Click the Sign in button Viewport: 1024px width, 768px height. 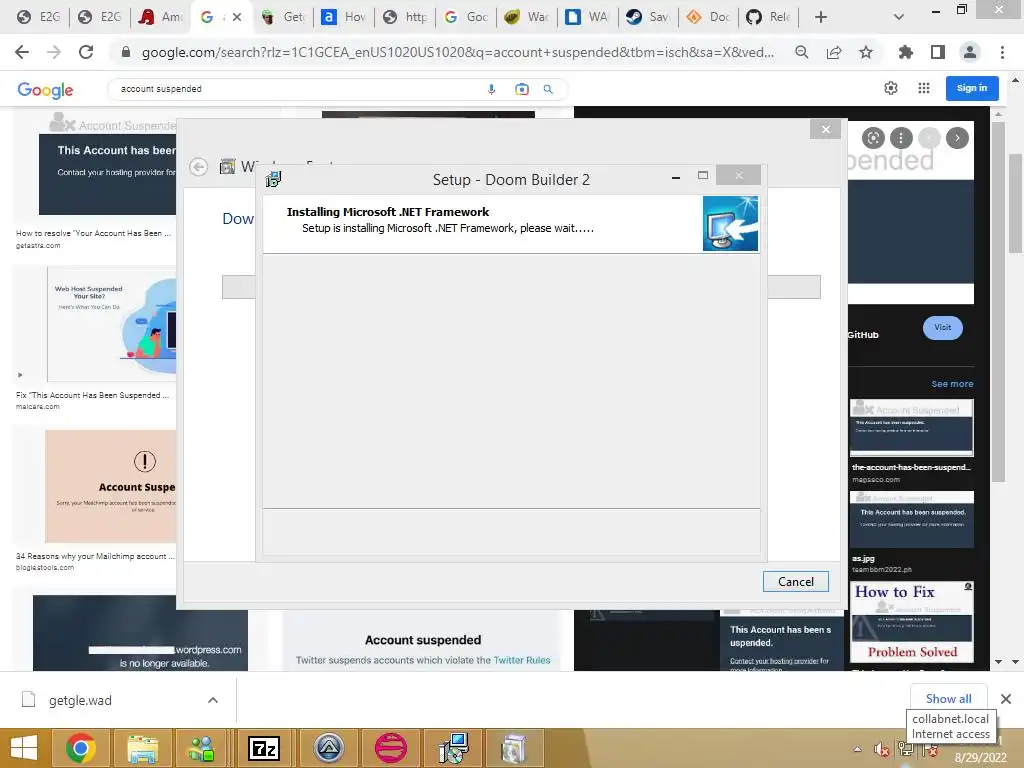tap(972, 88)
